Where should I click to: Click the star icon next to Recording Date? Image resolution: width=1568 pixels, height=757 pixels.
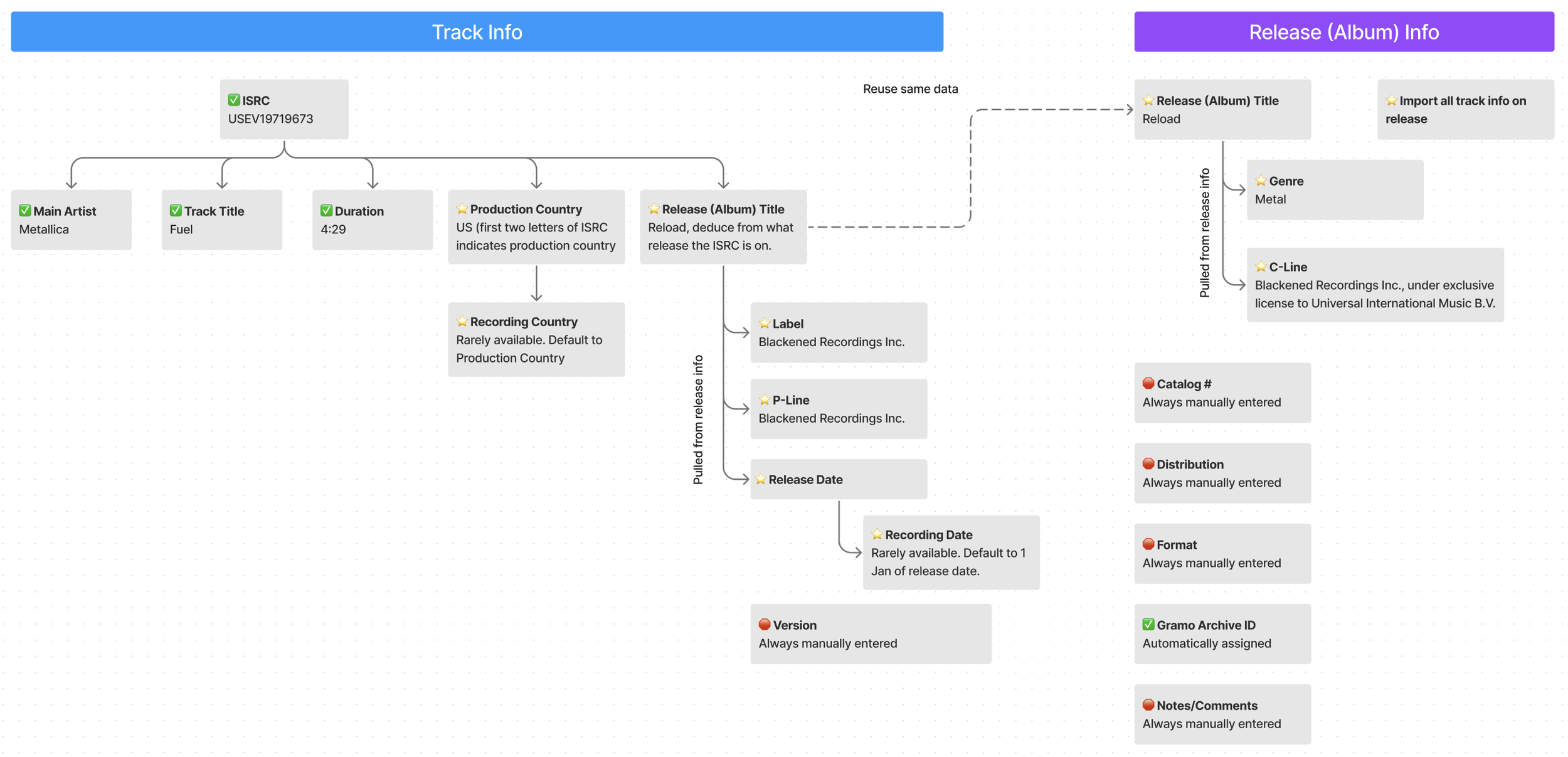(x=877, y=534)
